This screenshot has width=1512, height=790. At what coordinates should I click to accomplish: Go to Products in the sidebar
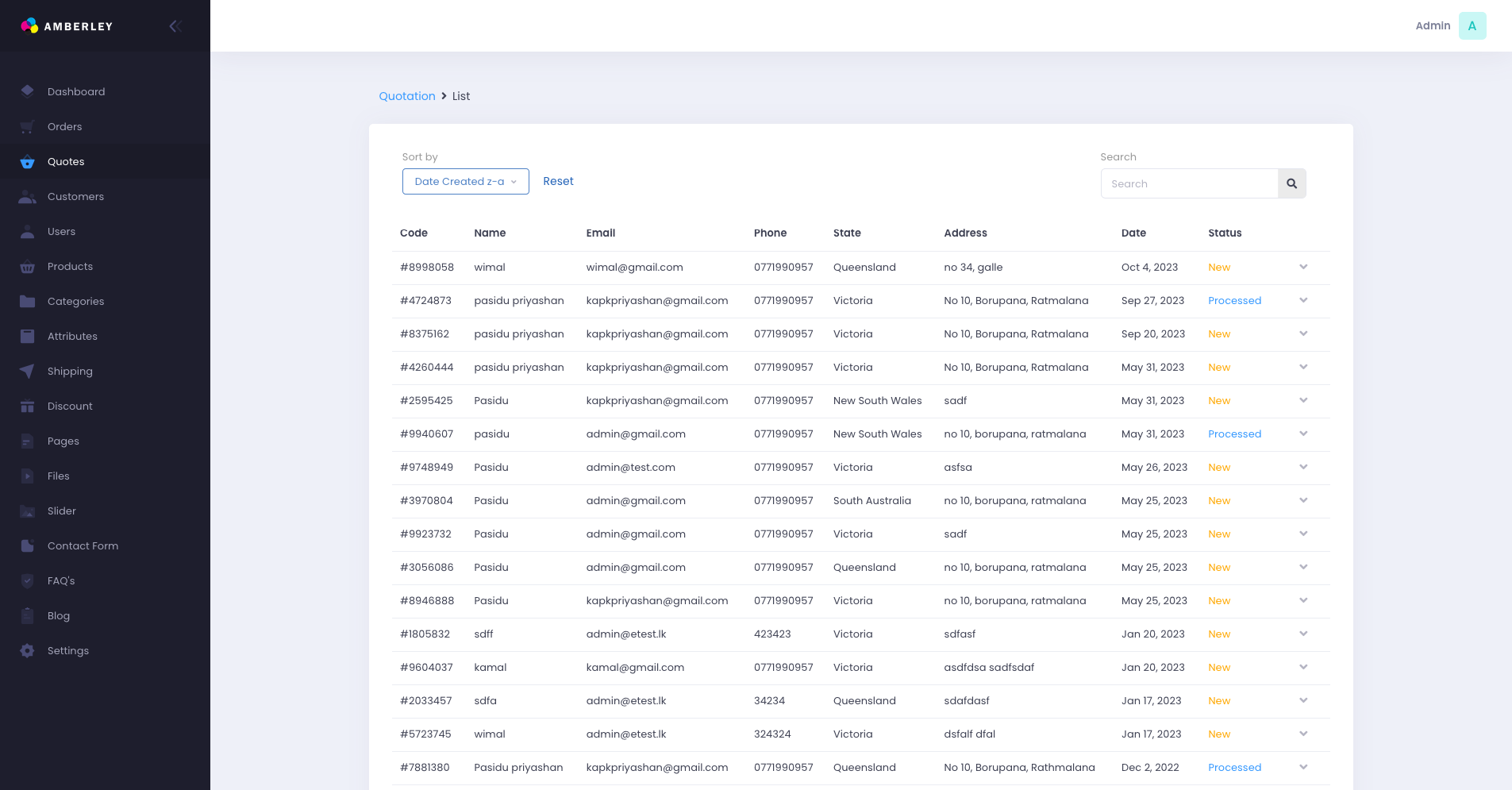coord(70,266)
